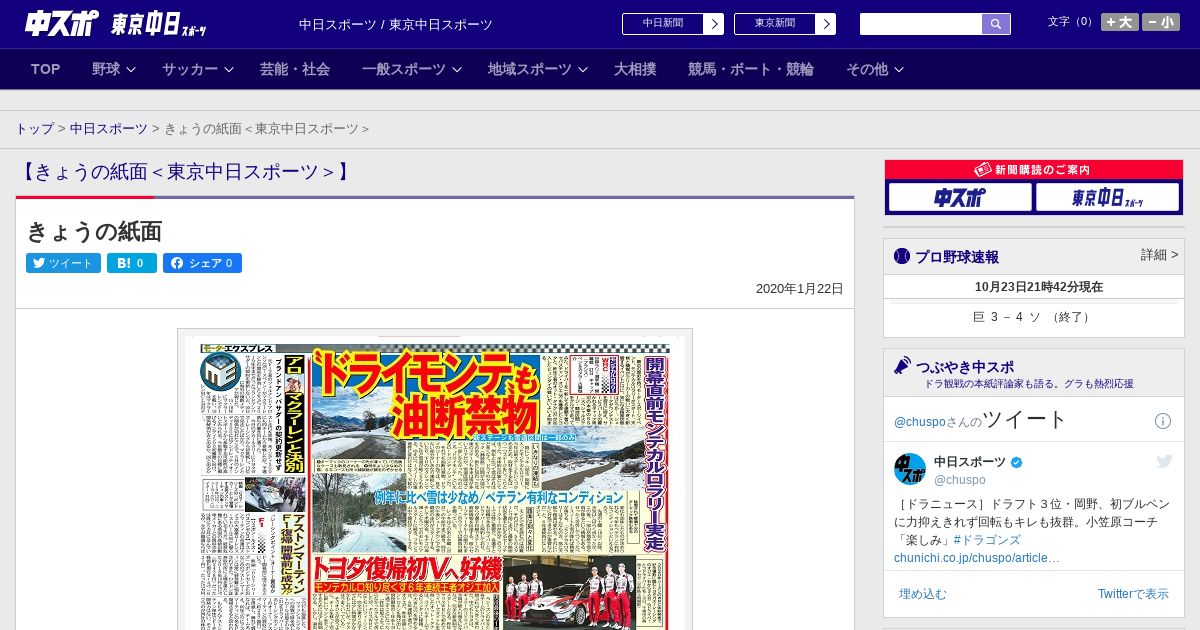1200x630 pixels.
Task: Click the arrow next to 東京新聞
Action: 826,24
